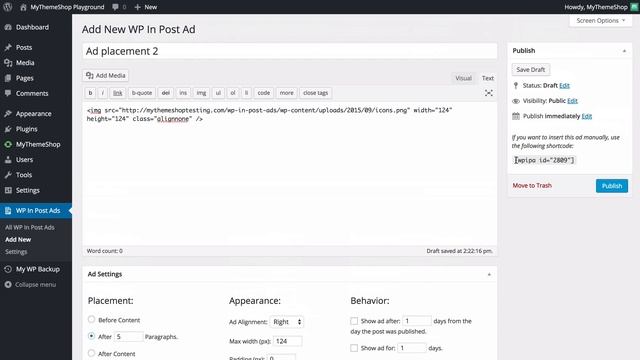Click the WordPress logo icon

(x=7, y=7)
